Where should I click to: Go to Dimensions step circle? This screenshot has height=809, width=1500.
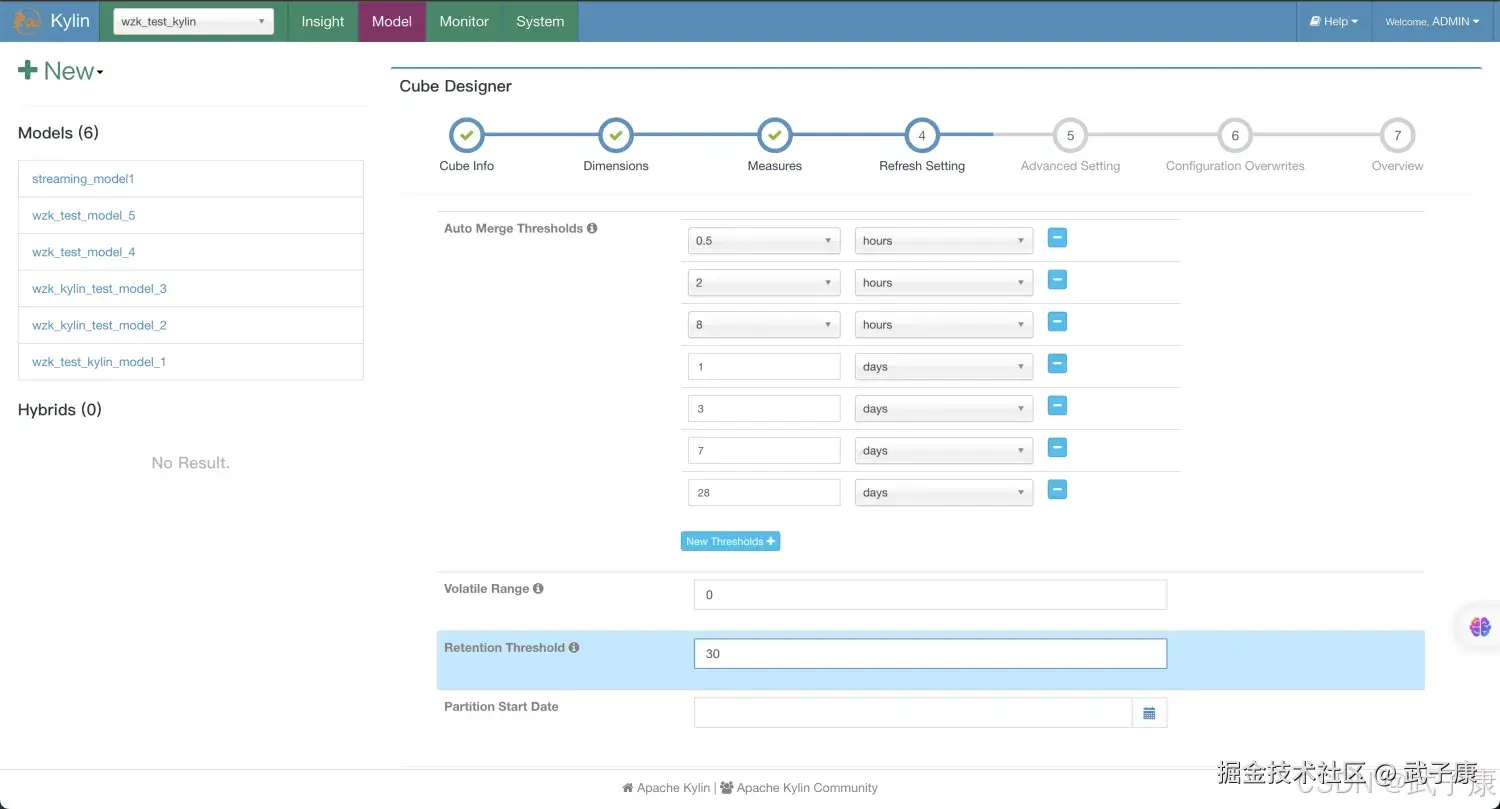[x=616, y=136]
